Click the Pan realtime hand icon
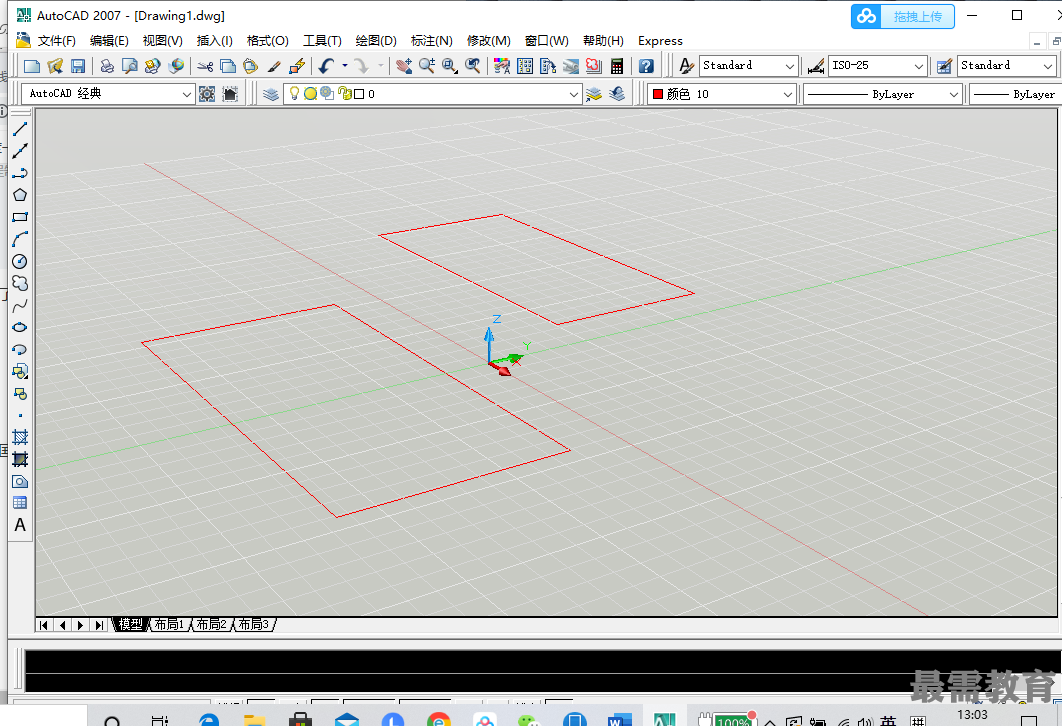The image size is (1062, 726). point(404,66)
